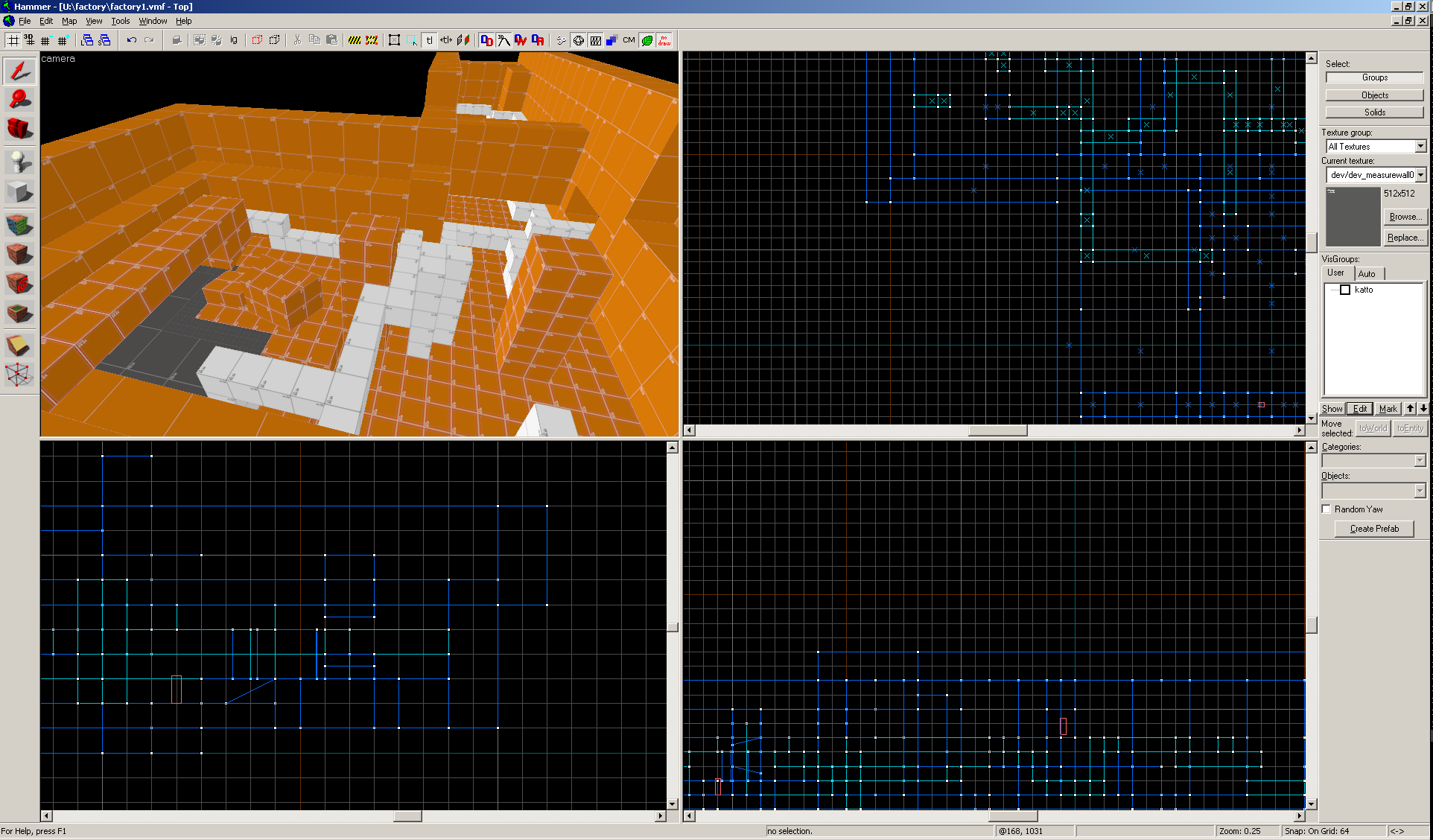This screenshot has width=1433, height=840.
Task: Click the Browse texture button
Action: point(1404,217)
